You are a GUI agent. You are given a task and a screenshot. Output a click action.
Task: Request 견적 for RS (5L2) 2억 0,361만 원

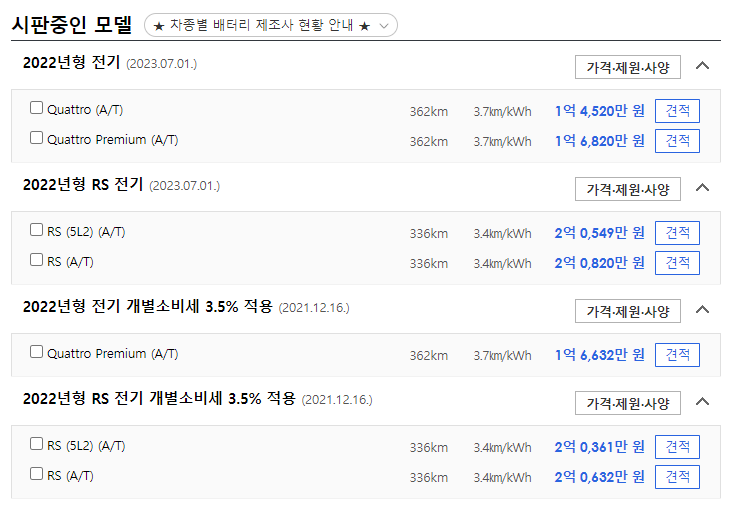tap(677, 447)
